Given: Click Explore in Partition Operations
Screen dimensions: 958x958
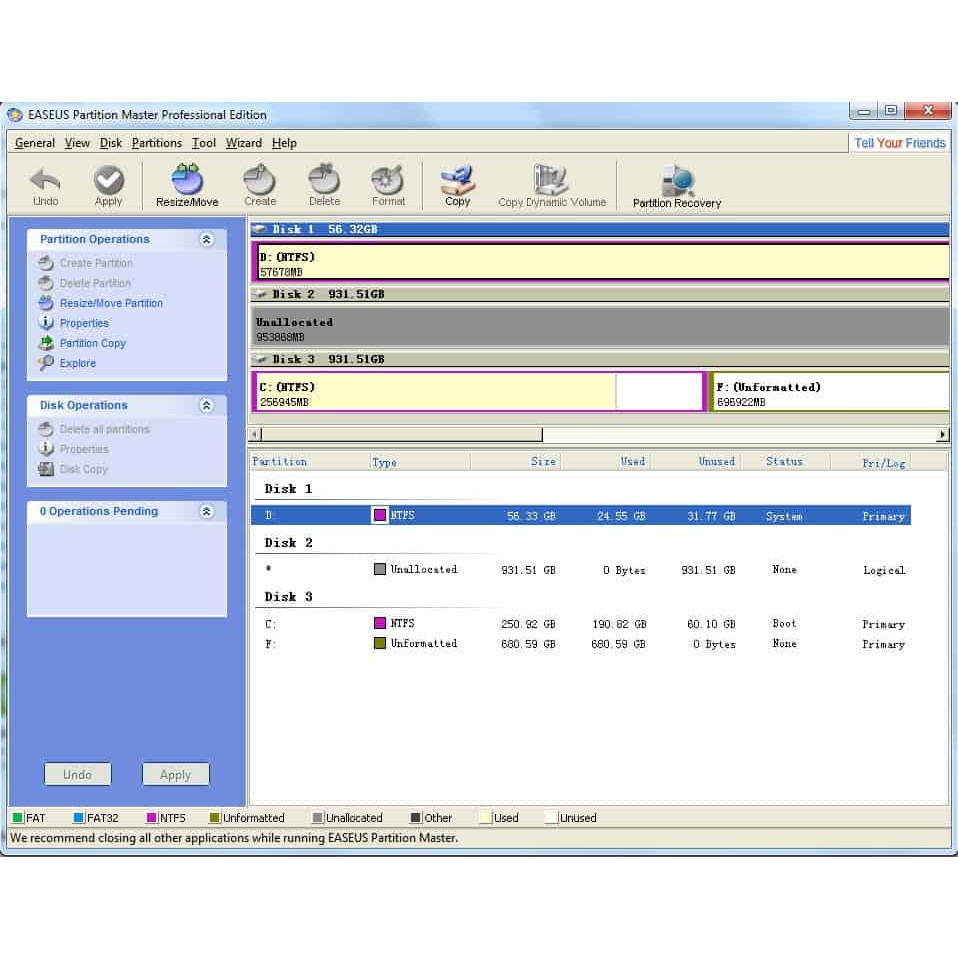Looking at the screenshot, I should 77,363.
